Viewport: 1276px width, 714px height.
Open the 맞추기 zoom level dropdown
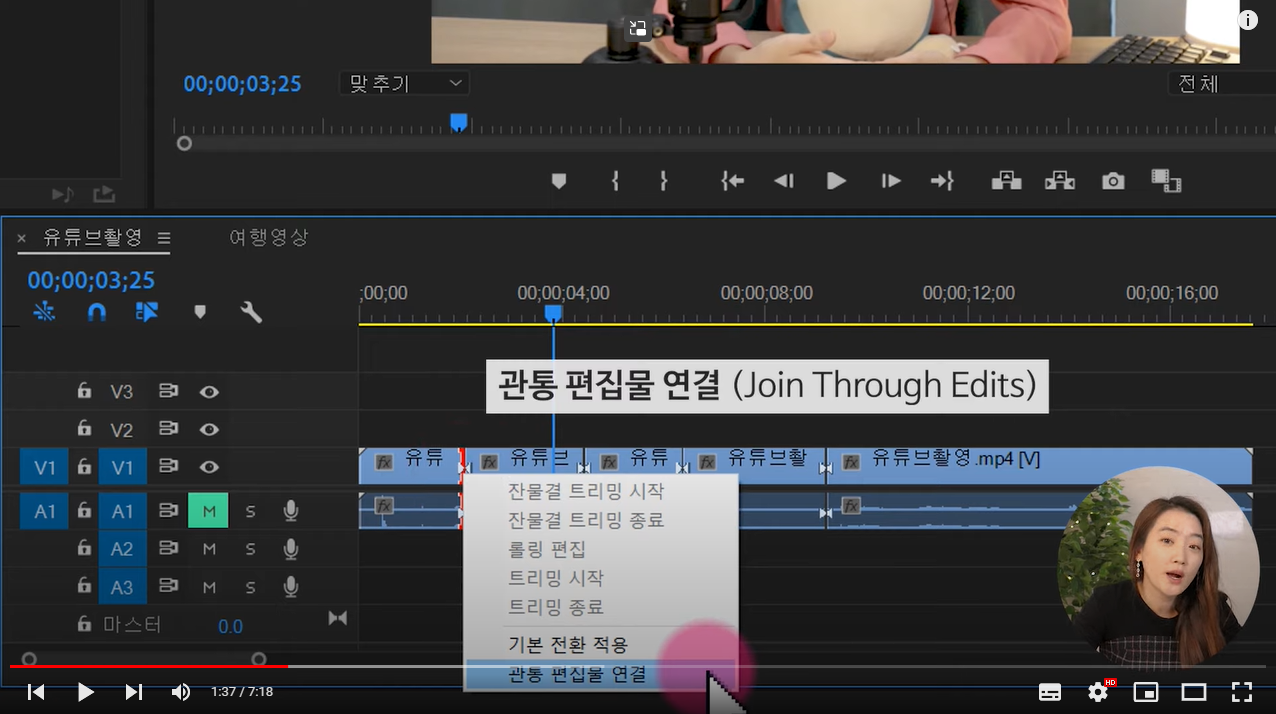[405, 83]
